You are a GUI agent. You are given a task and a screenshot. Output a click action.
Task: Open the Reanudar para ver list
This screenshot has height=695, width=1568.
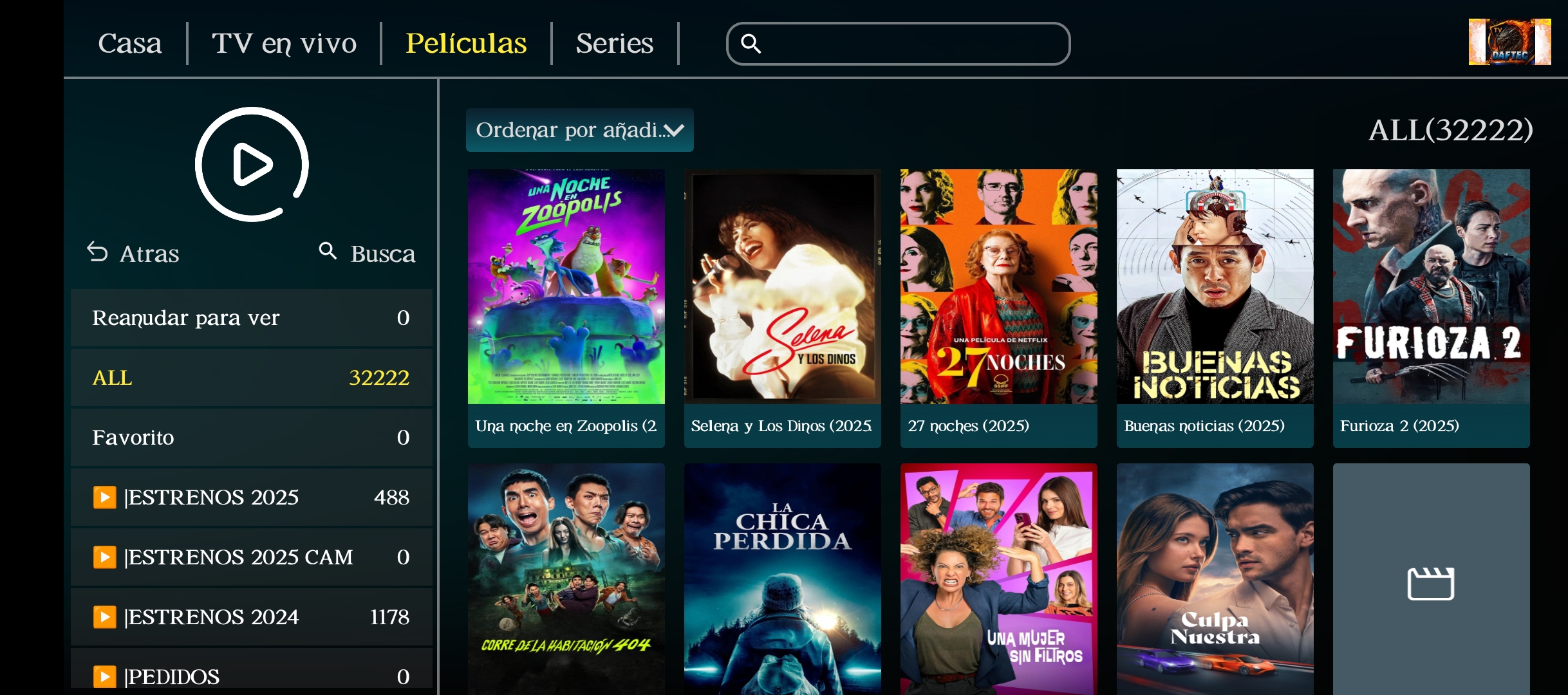252,318
